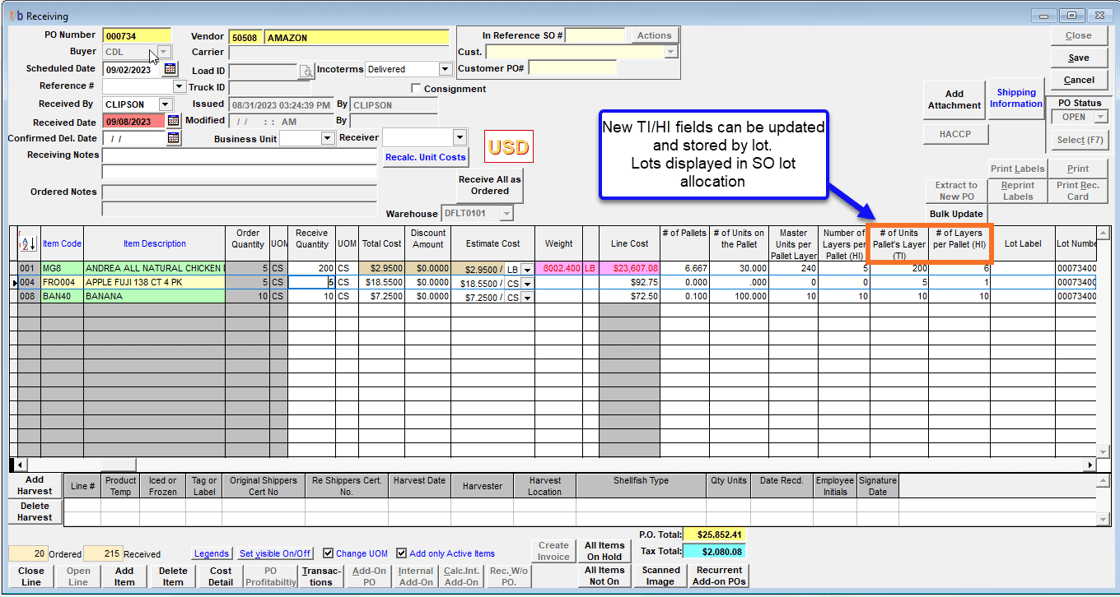Click the line number sort icon in grid header

click(x=26, y=244)
